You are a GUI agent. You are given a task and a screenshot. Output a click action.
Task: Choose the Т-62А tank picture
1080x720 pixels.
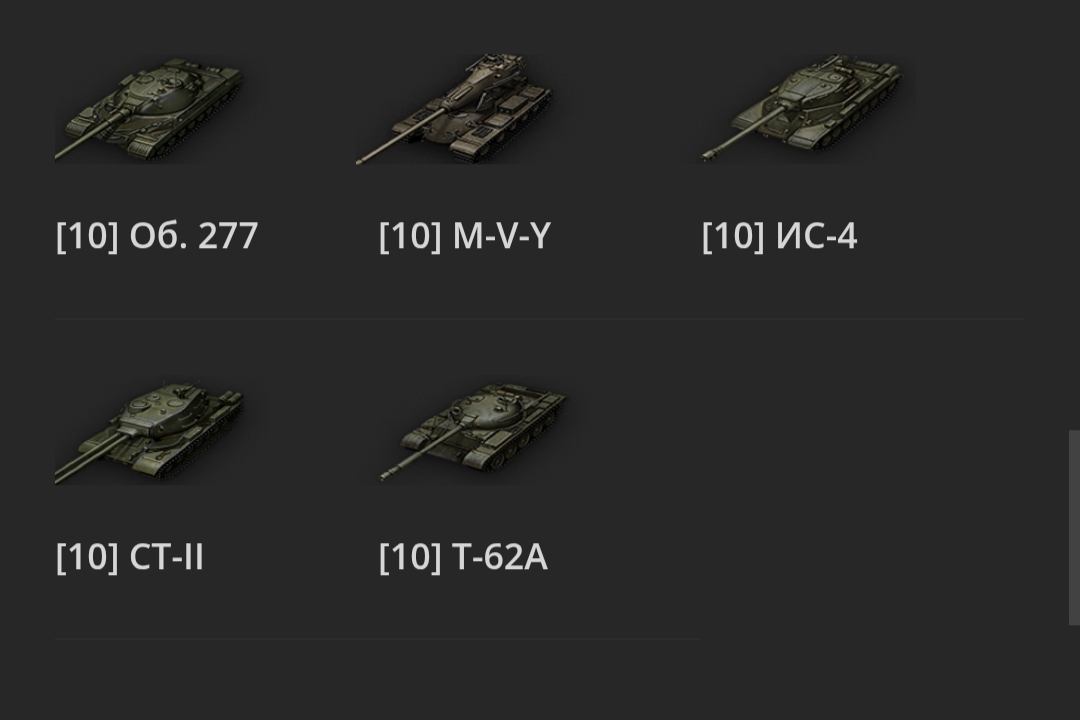[x=474, y=430]
